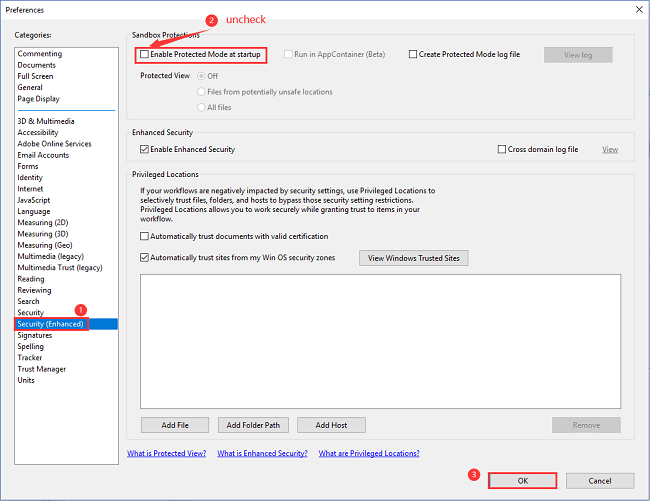The image size is (650, 501).
Task: Open the JavaScript category
Action: coord(33,200)
